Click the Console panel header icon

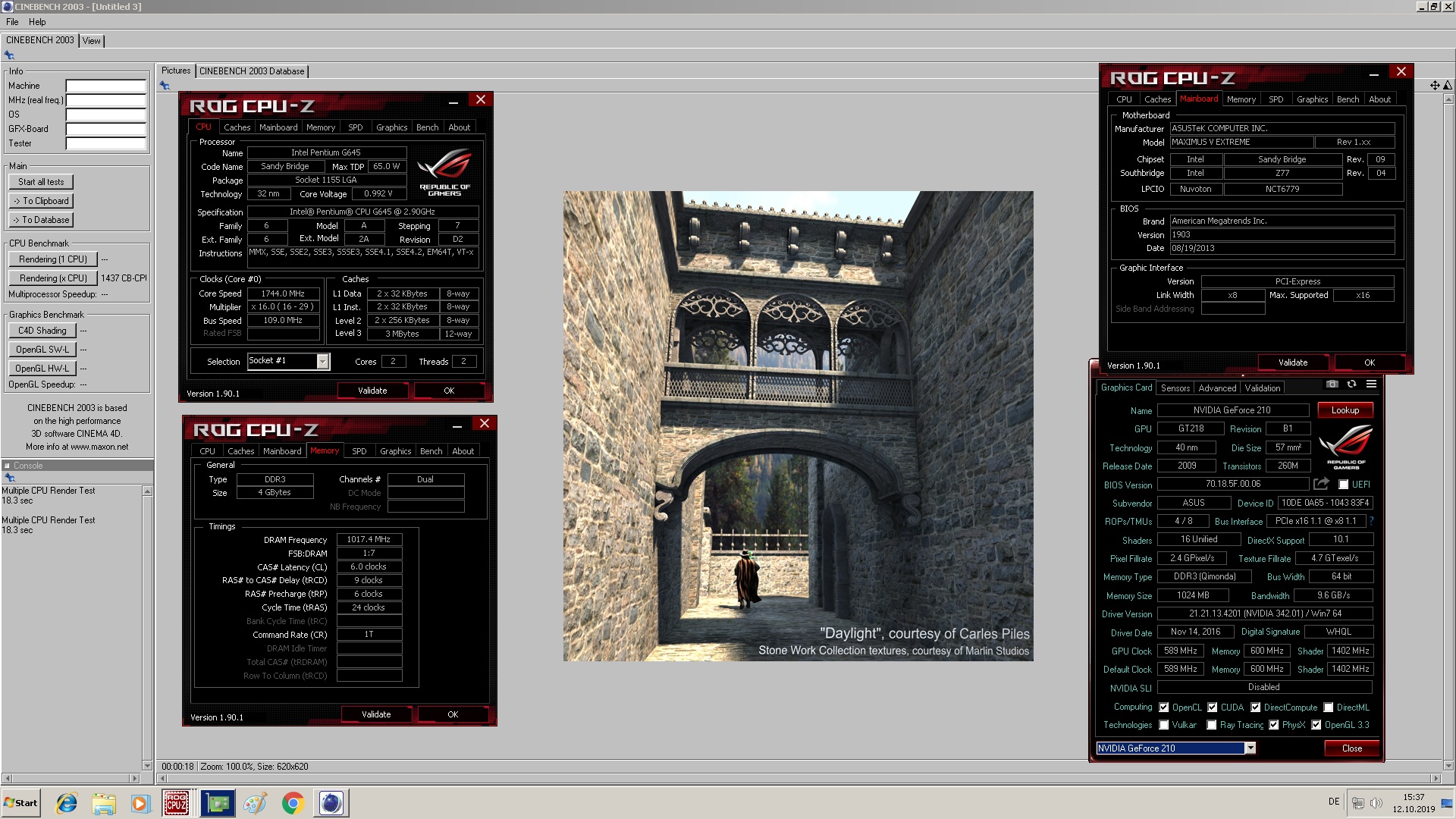(x=8, y=466)
